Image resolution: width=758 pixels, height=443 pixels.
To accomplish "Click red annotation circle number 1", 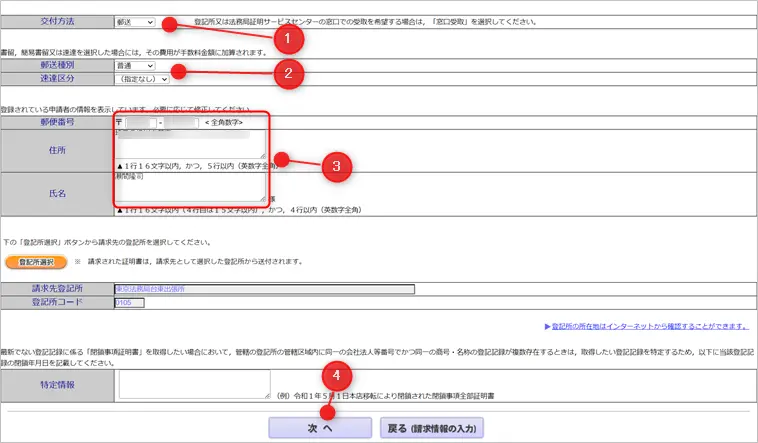I will point(289,39).
